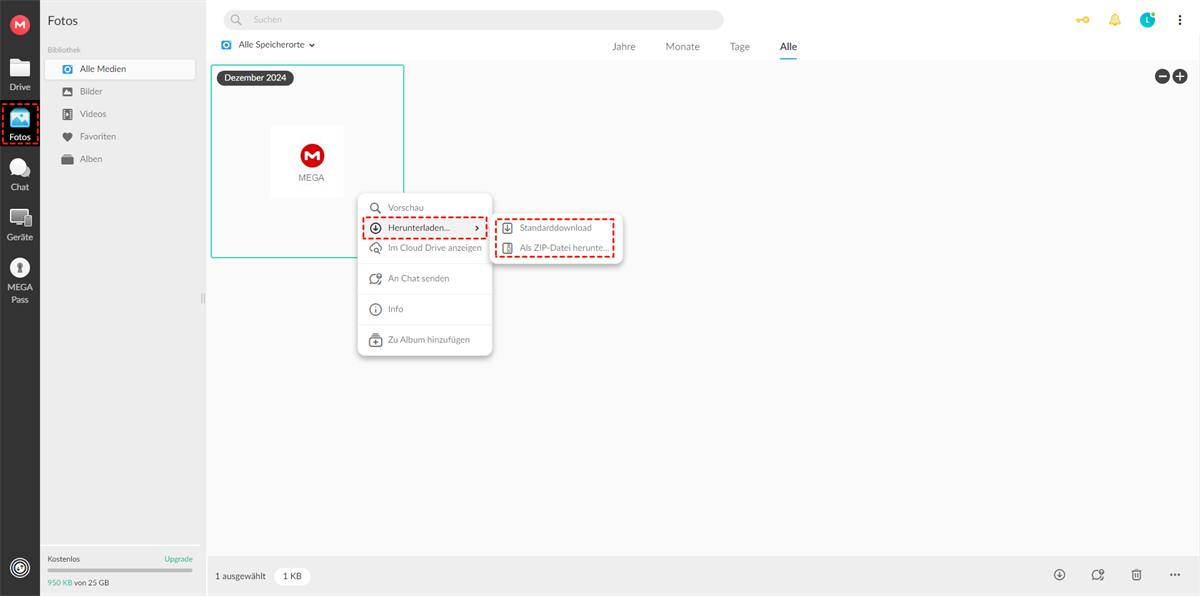1200x596 pixels.
Task: Click download icon in bottom bar
Action: click(x=1060, y=575)
